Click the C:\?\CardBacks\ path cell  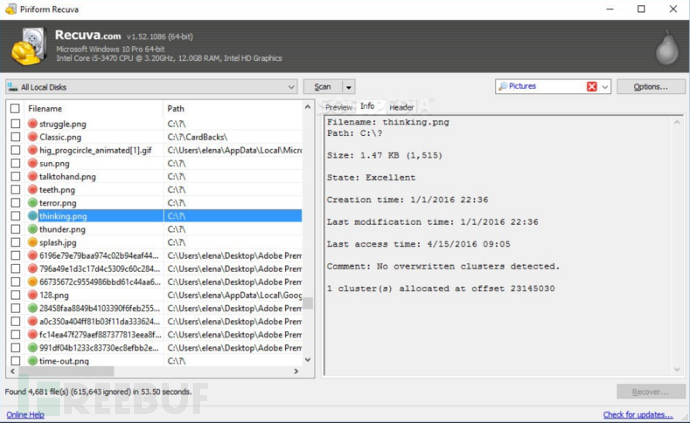(197, 137)
